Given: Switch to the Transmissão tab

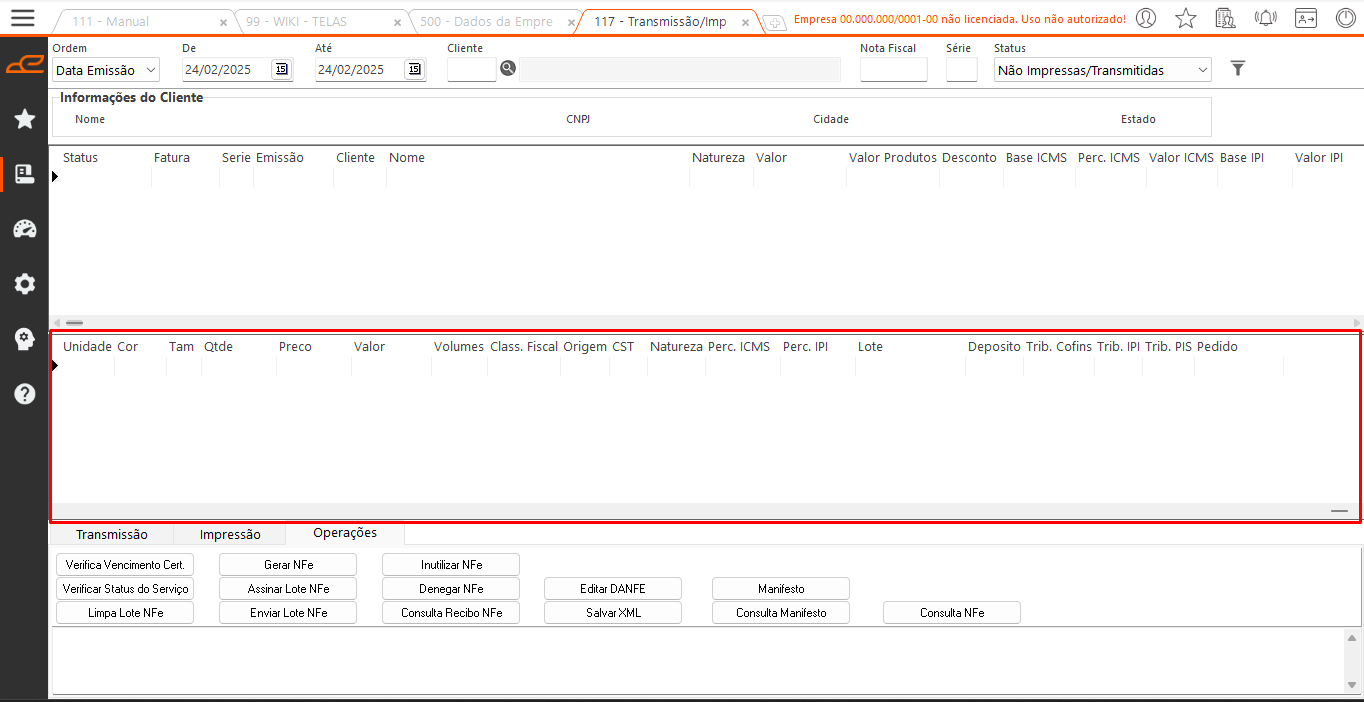Looking at the screenshot, I should pyautogui.click(x=111, y=535).
